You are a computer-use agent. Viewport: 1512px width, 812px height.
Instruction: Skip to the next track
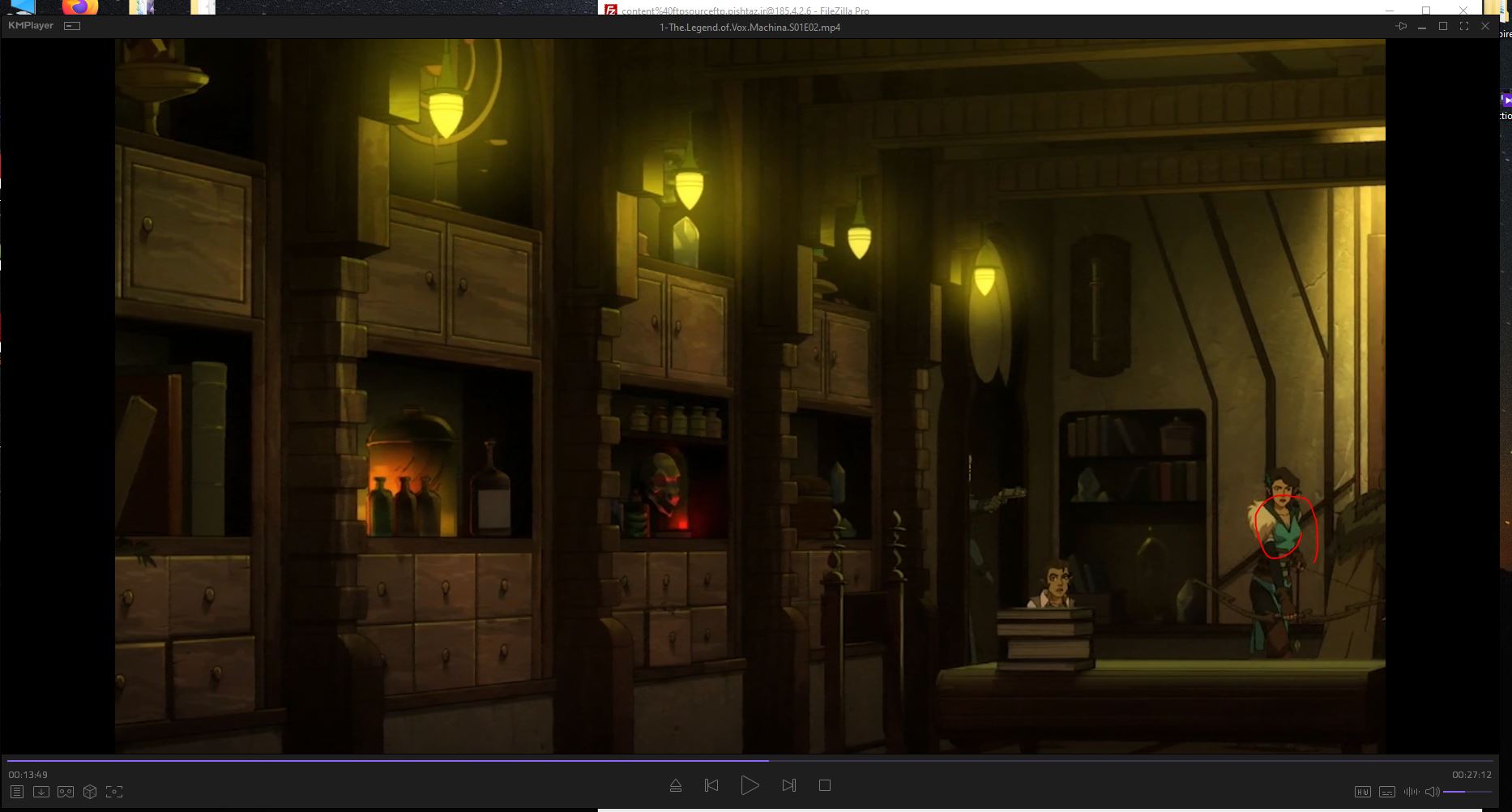point(788,785)
